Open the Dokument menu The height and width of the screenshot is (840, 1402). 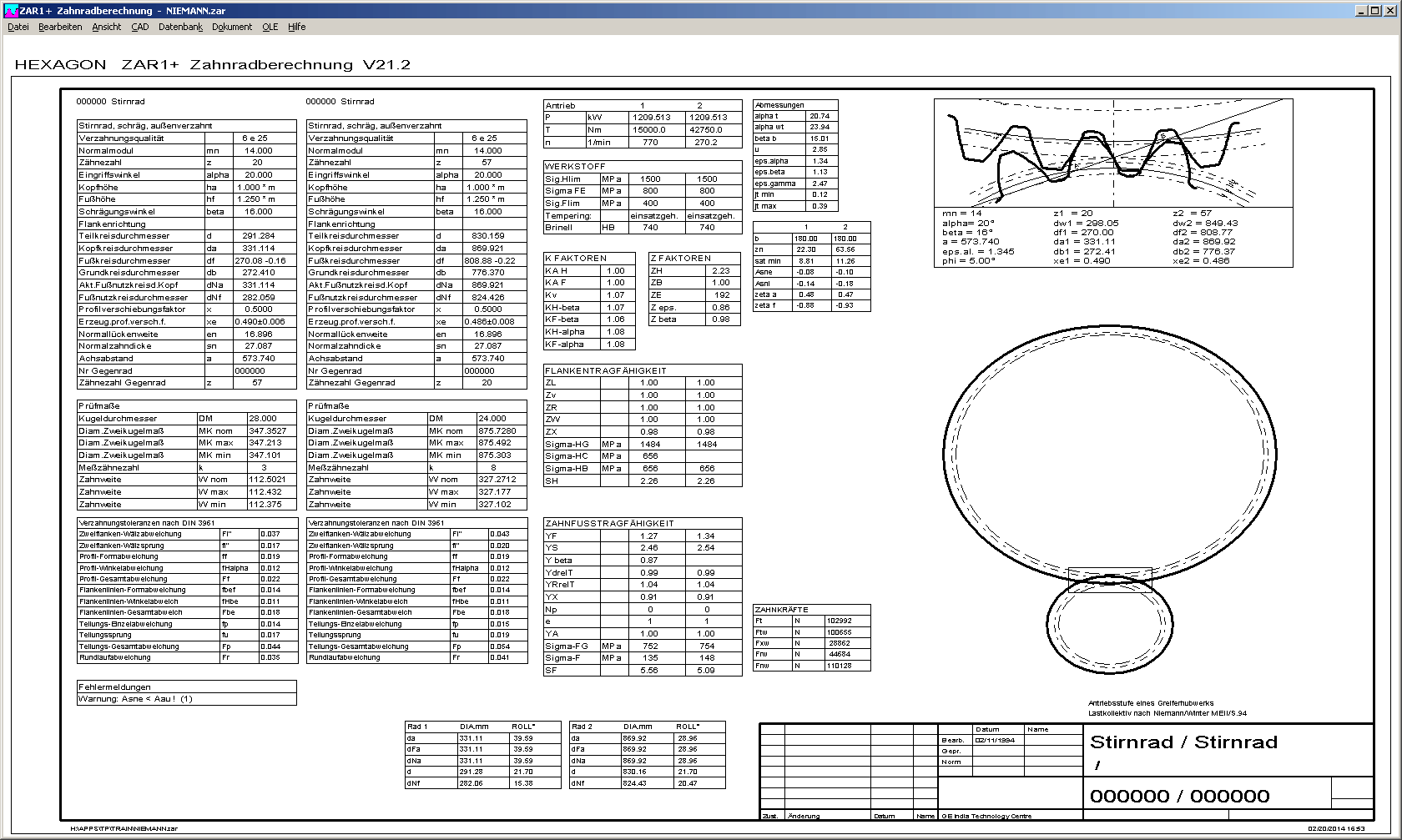(x=231, y=27)
